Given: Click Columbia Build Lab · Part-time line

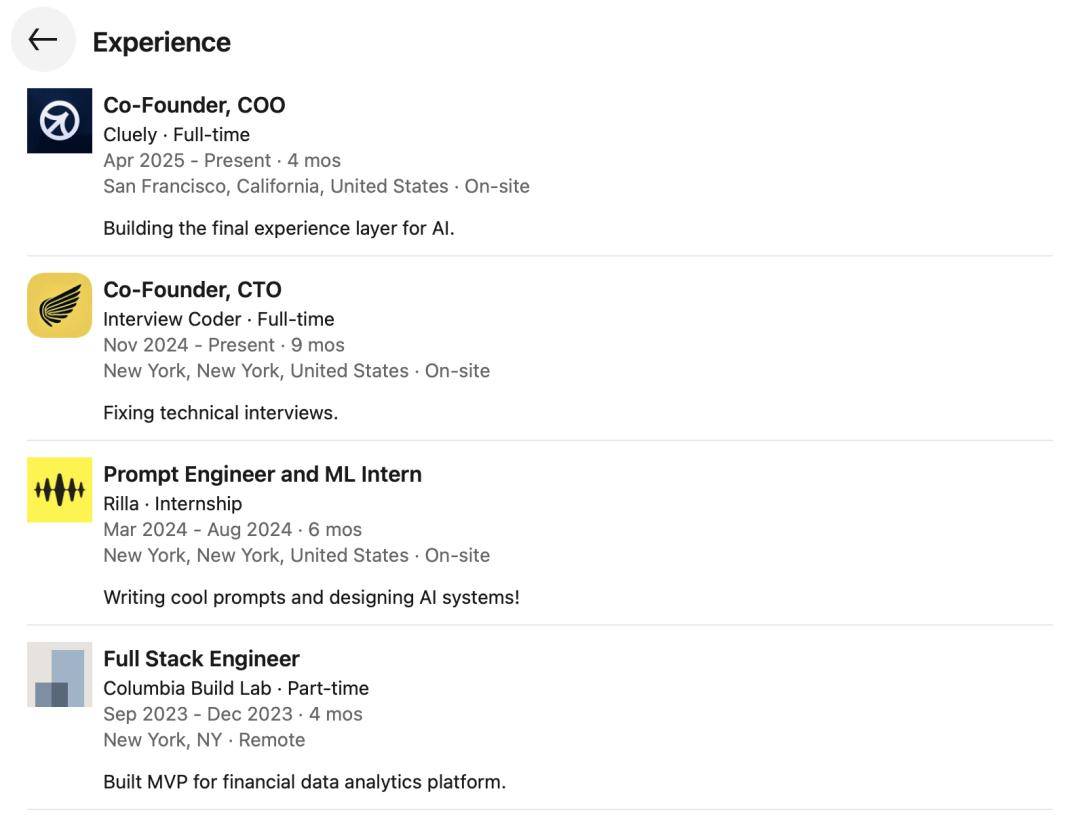Looking at the screenshot, I should 236,688.
